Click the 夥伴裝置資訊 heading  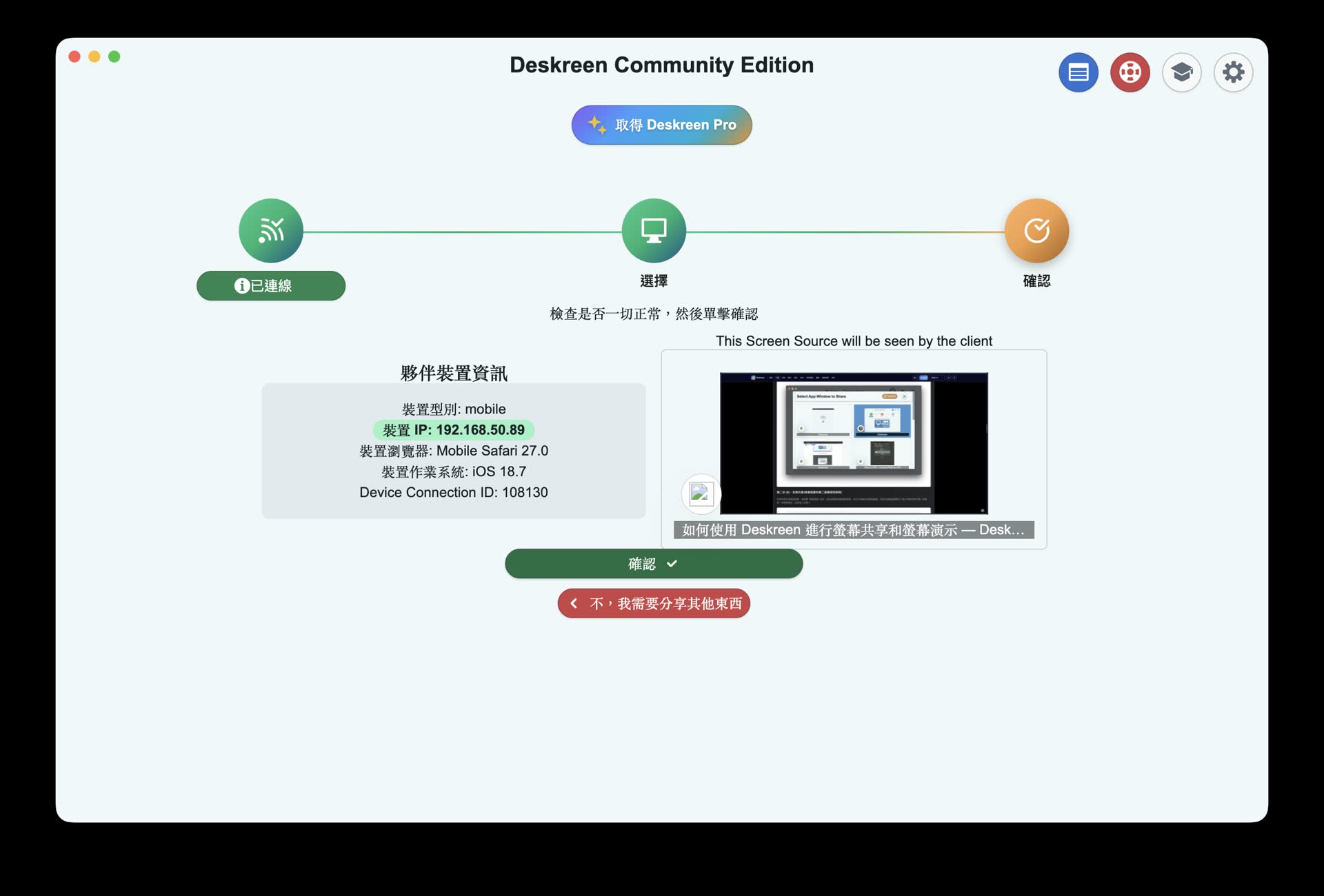click(x=454, y=374)
